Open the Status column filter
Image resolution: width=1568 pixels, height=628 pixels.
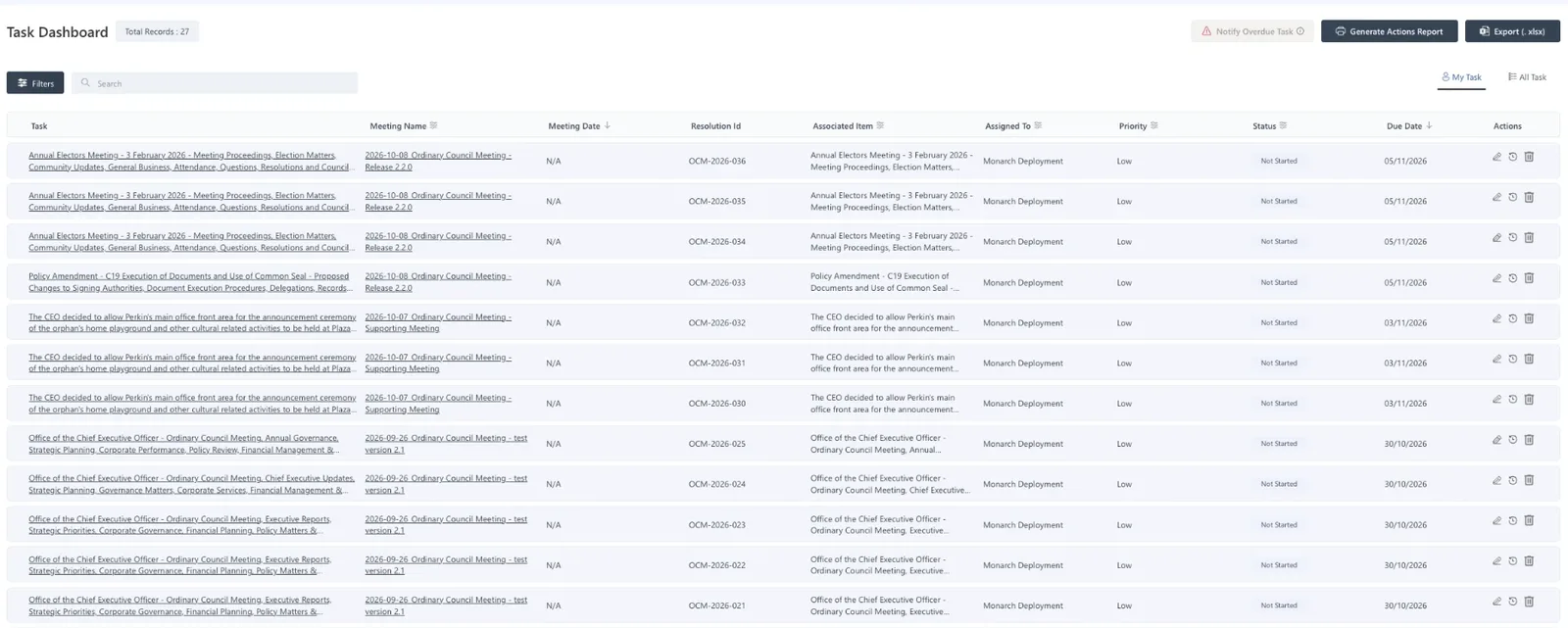pos(1283,125)
